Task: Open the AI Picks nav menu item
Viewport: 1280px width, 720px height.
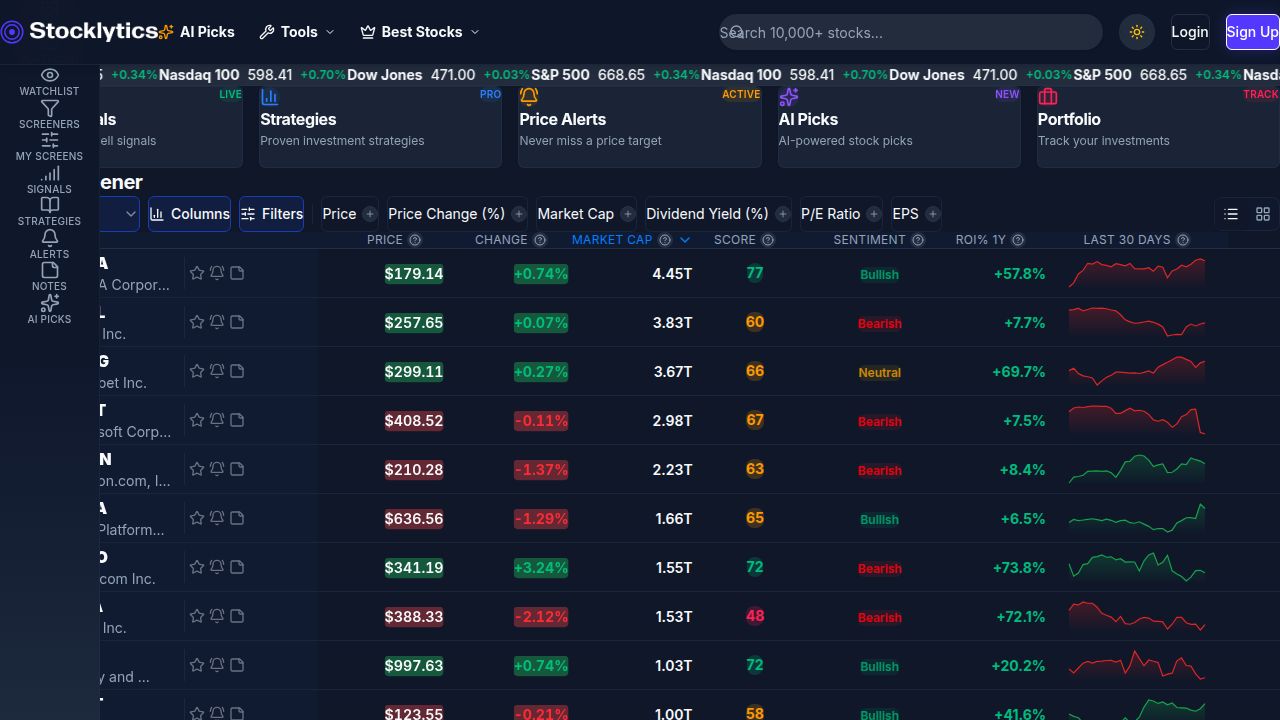Action: [207, 32]
